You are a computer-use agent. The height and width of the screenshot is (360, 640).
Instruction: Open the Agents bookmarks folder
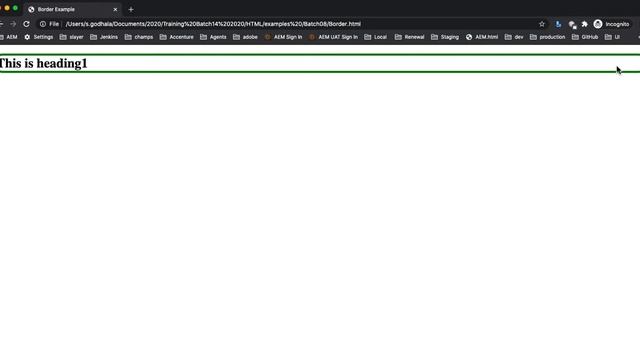point(213,37)
